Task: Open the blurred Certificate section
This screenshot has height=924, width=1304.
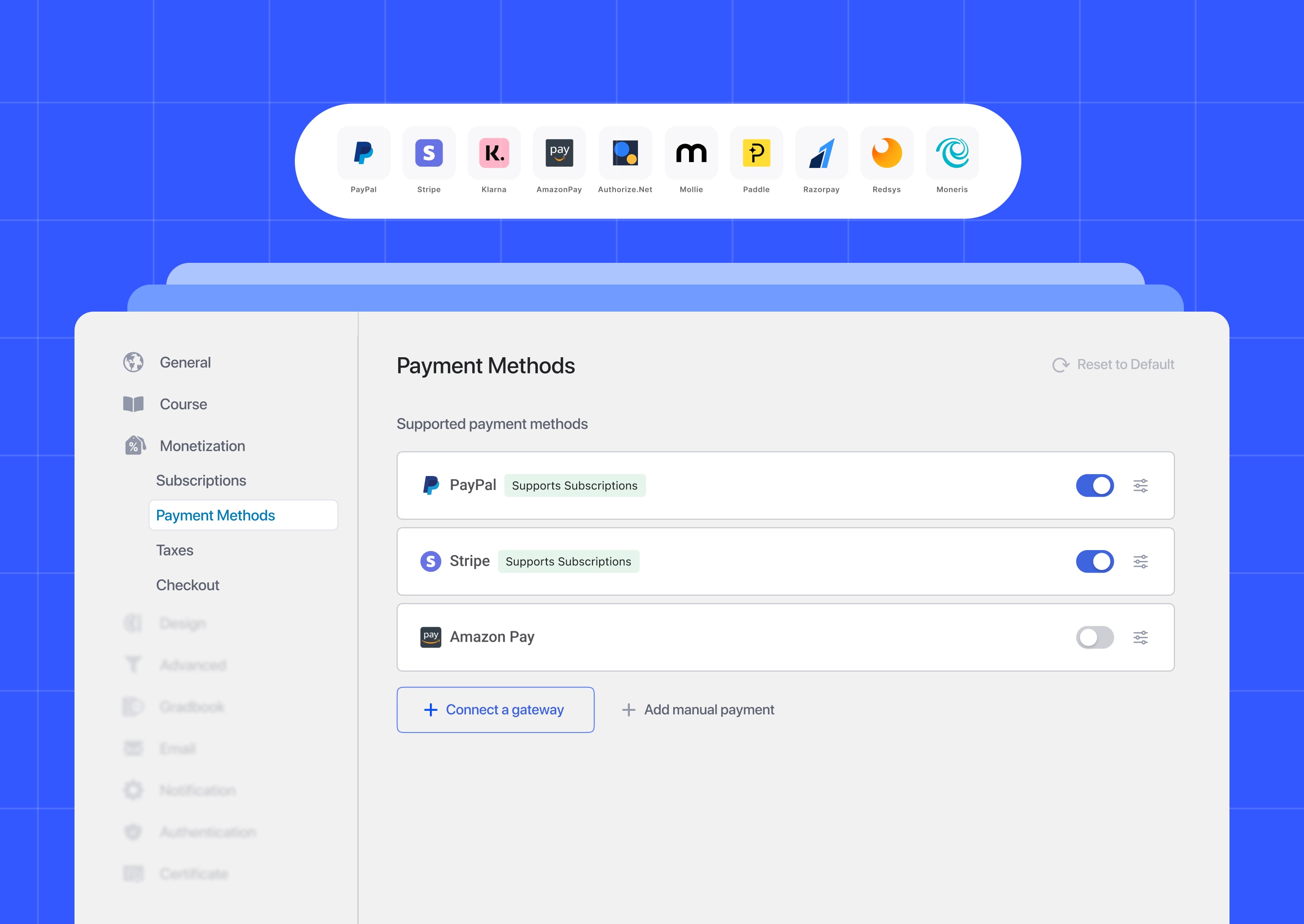Action: click(193, 874)
